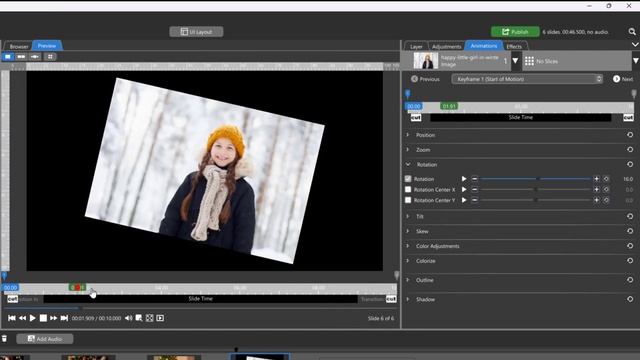Jump to start of show

[11, 318]
